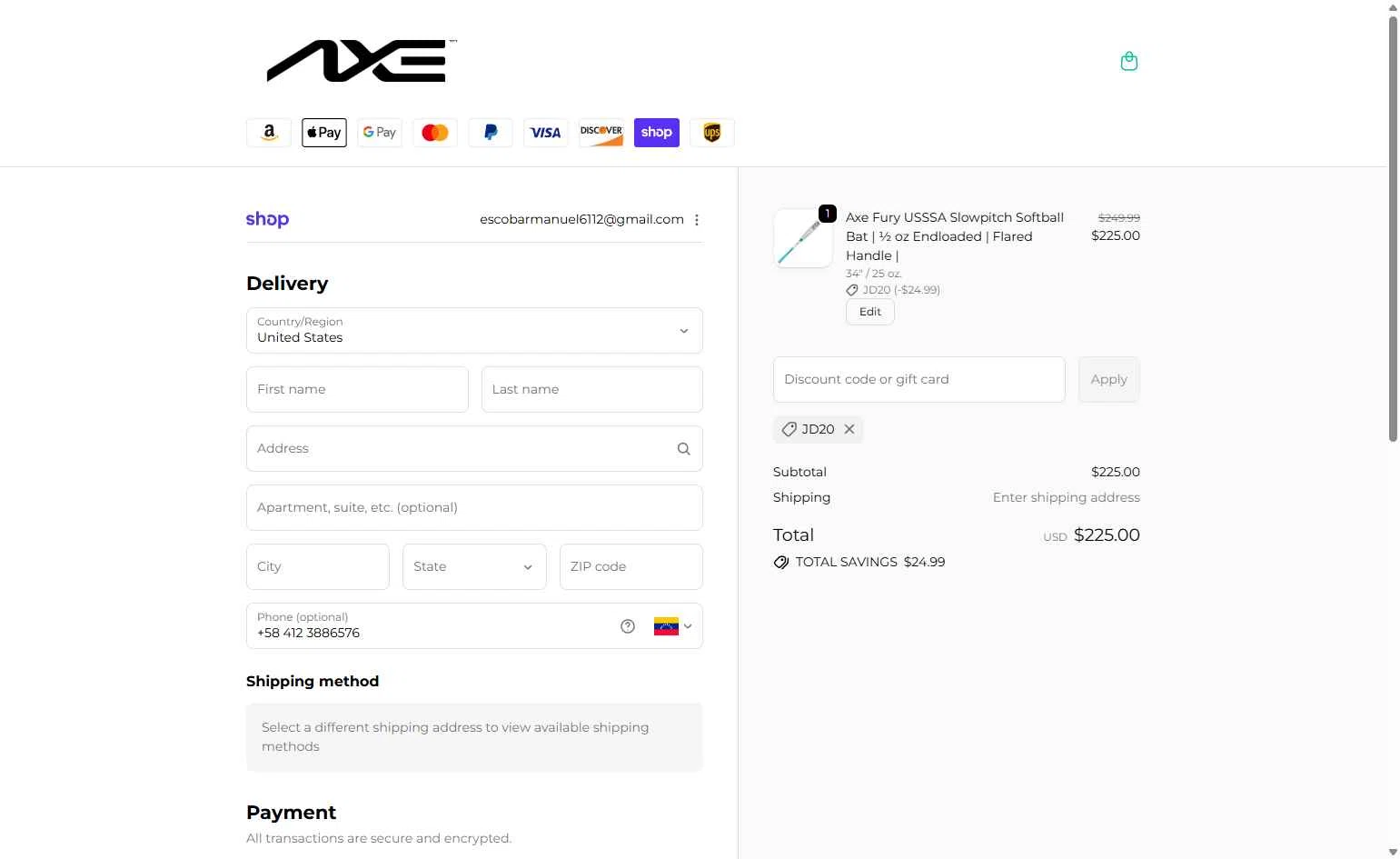This screenshot has width=1400, height=859.
Task: Click the PayPal payment icon
Action: pyautogui.click(x=491, y=133)
